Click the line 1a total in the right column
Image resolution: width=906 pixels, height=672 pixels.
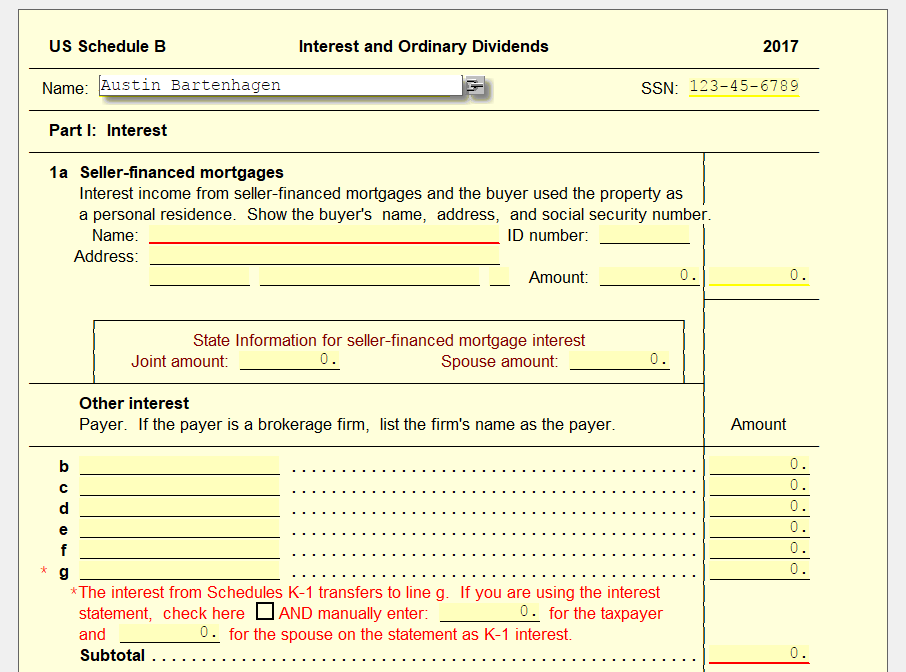pyautogui.click(x=759, y=276)
